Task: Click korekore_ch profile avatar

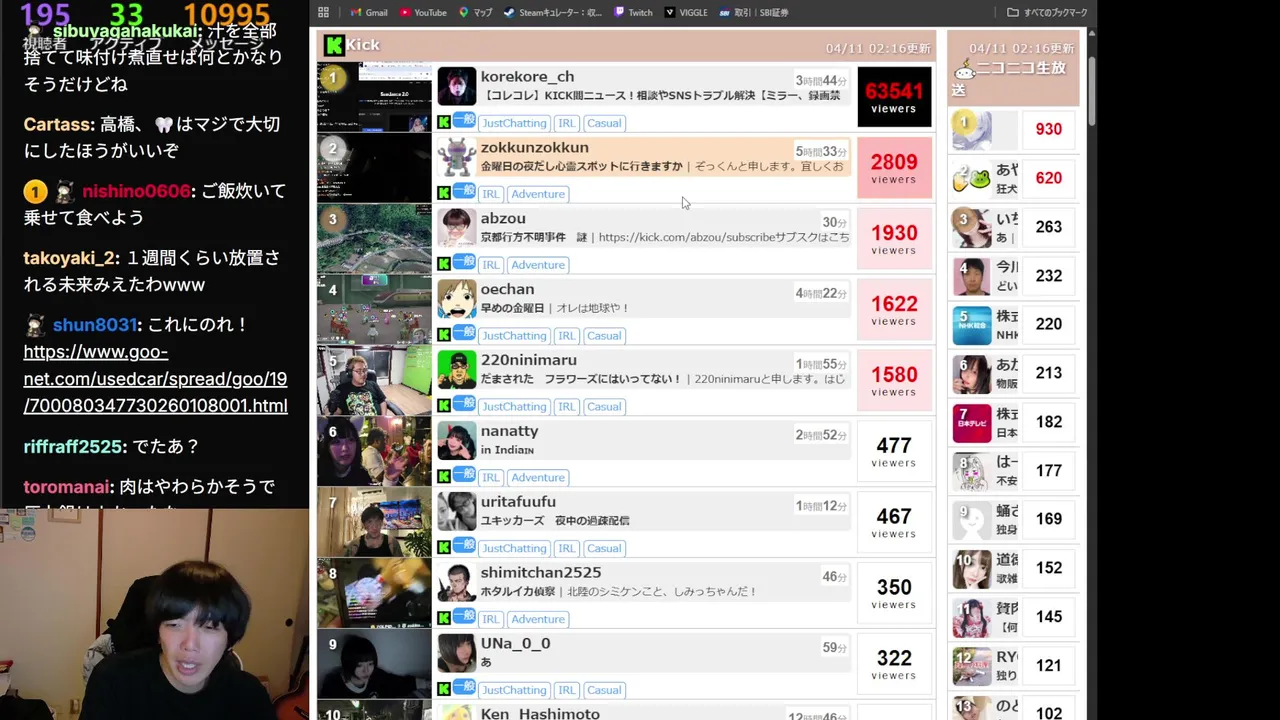Action: [x=457, y=87]
